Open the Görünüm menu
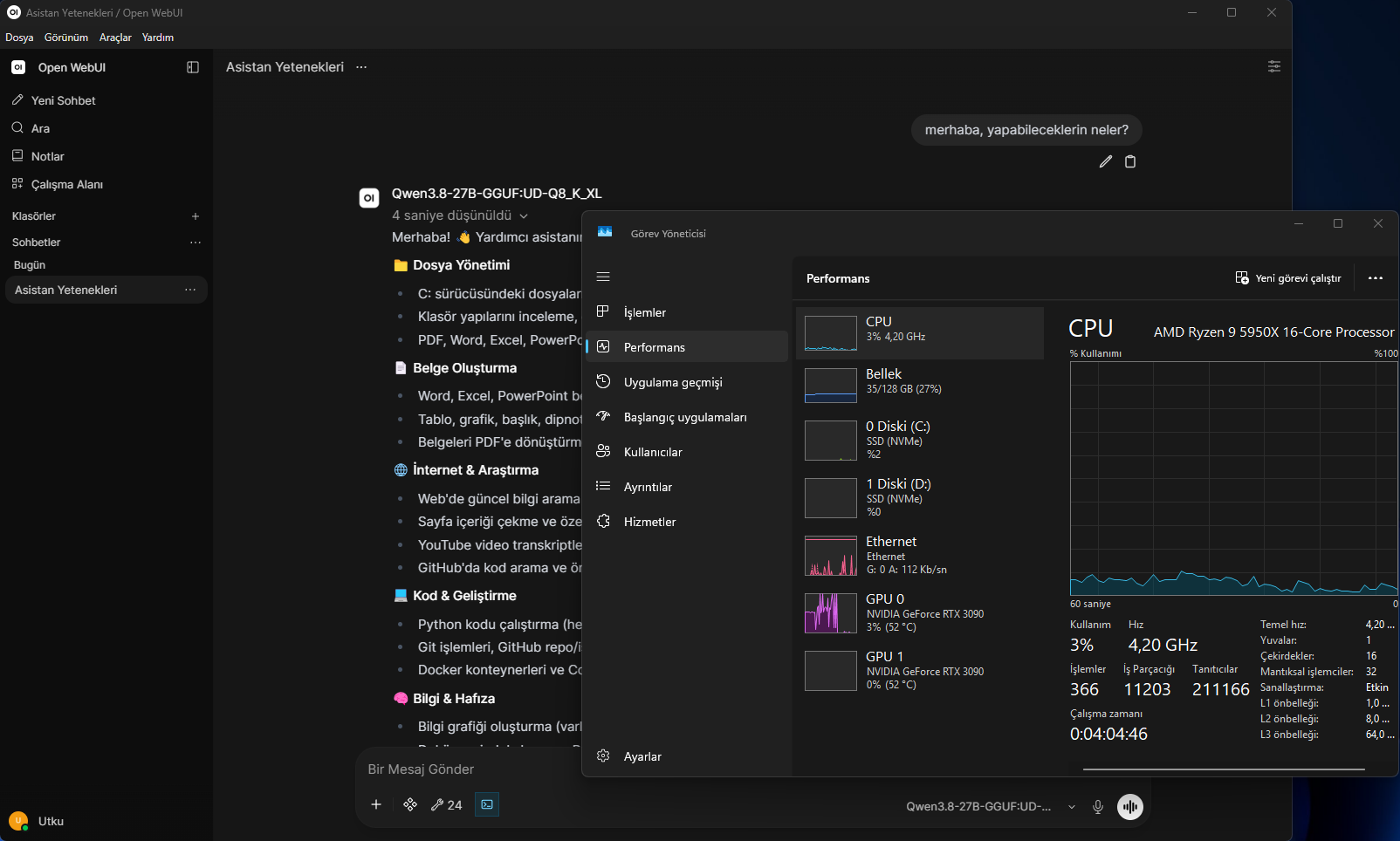Screen dimensions: 1400x841 pyautogui.click(x=66, y=38)
